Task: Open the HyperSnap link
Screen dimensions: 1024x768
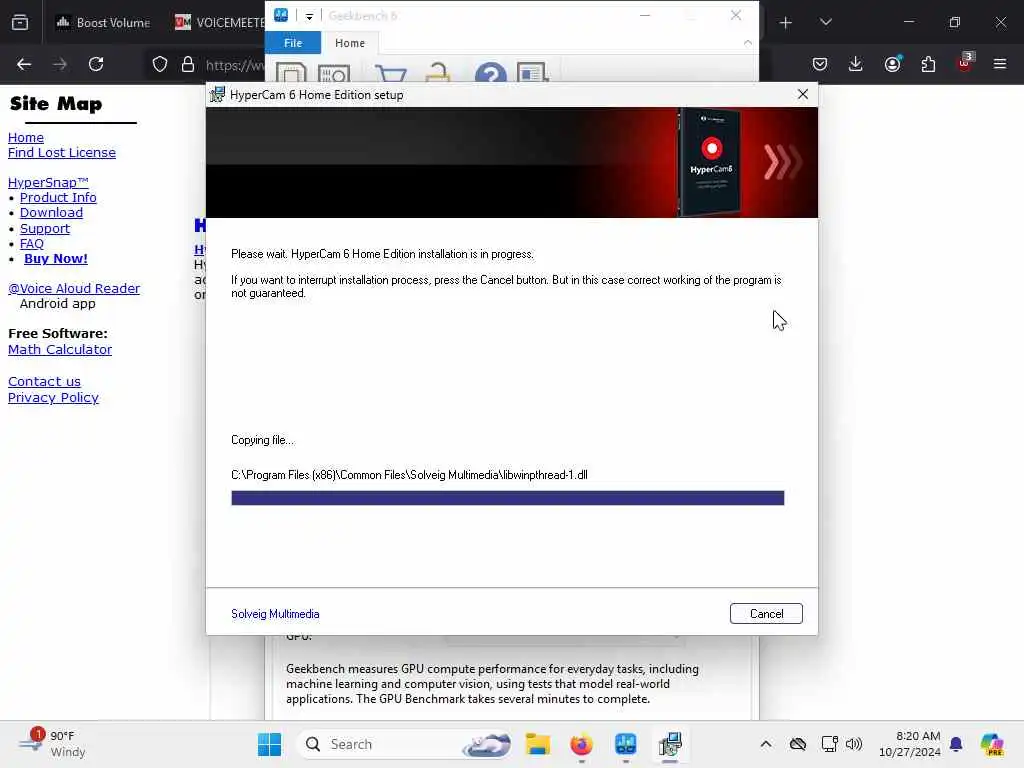Action: tap(48, 182)
